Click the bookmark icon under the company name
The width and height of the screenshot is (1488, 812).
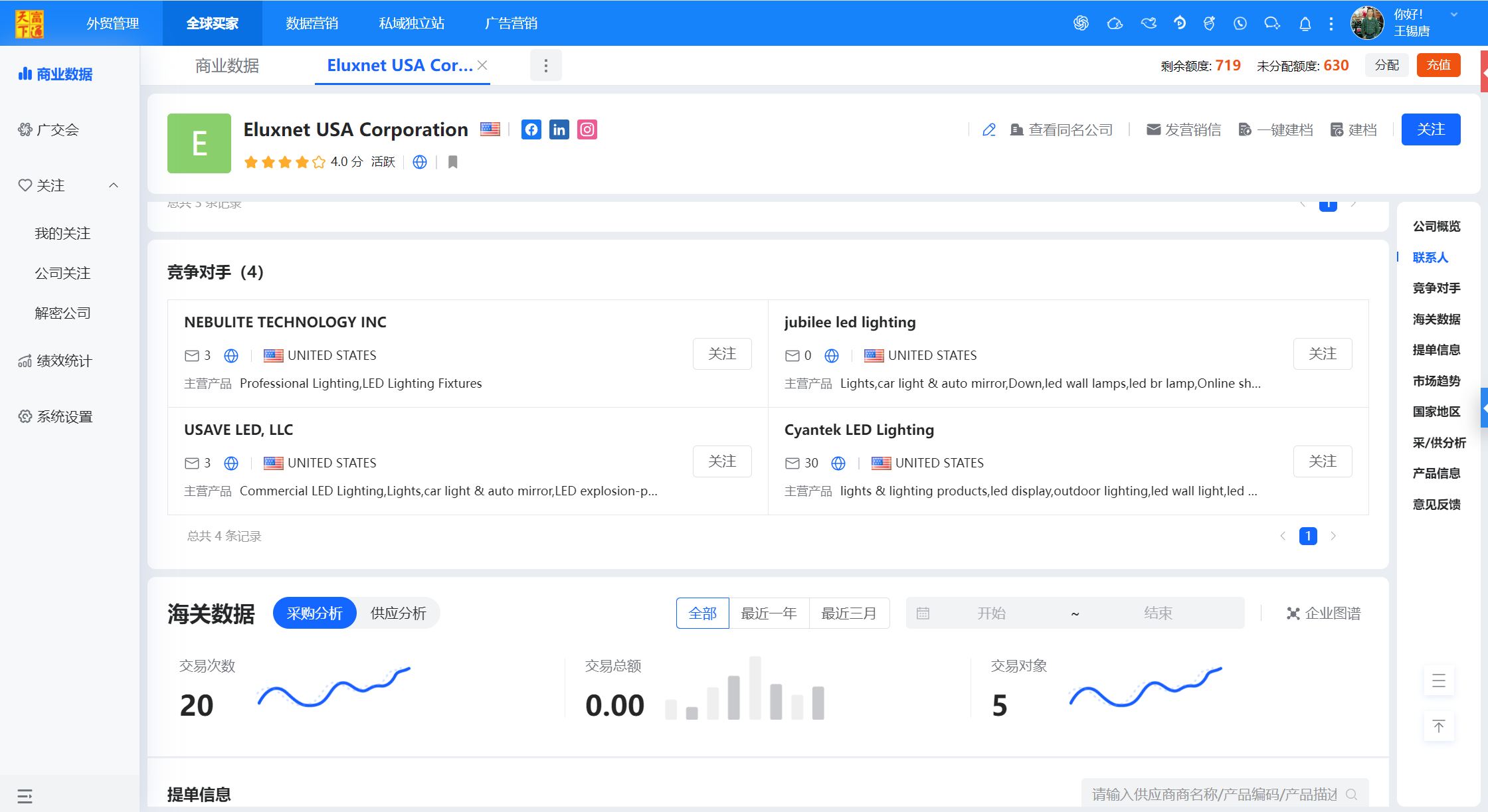(453, 162)
